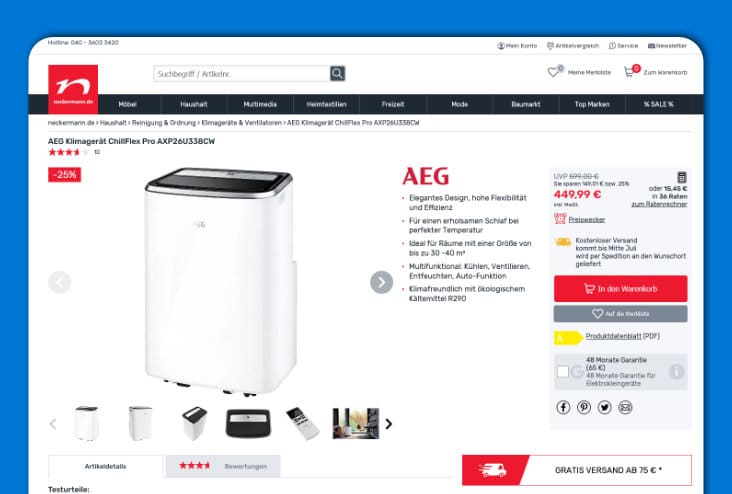Advance to next product image arrow

click(381, 282)
